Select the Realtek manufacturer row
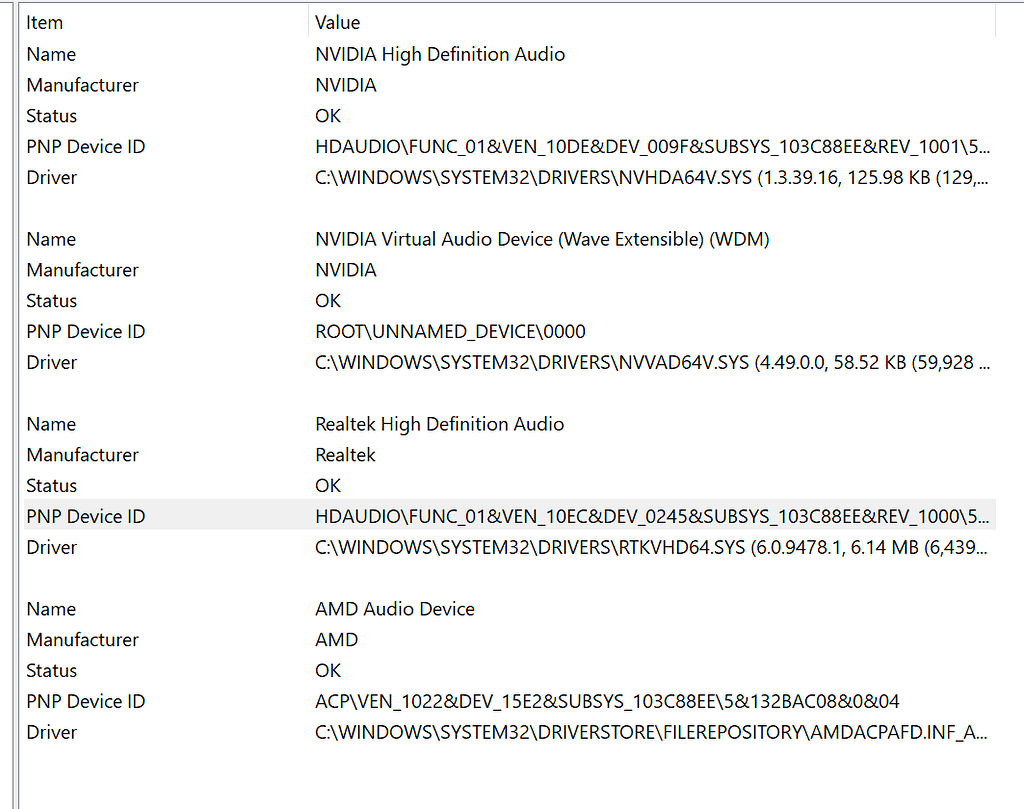 point(345,455)
